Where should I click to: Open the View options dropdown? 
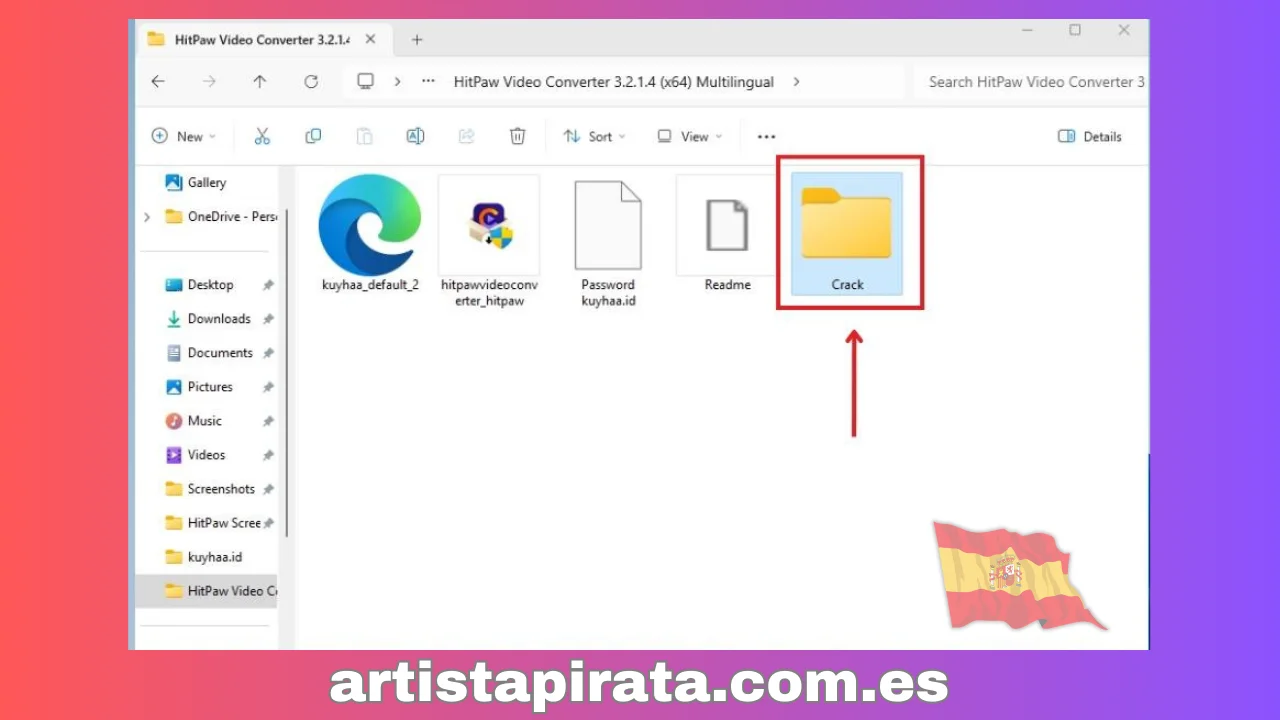point(689,136)
